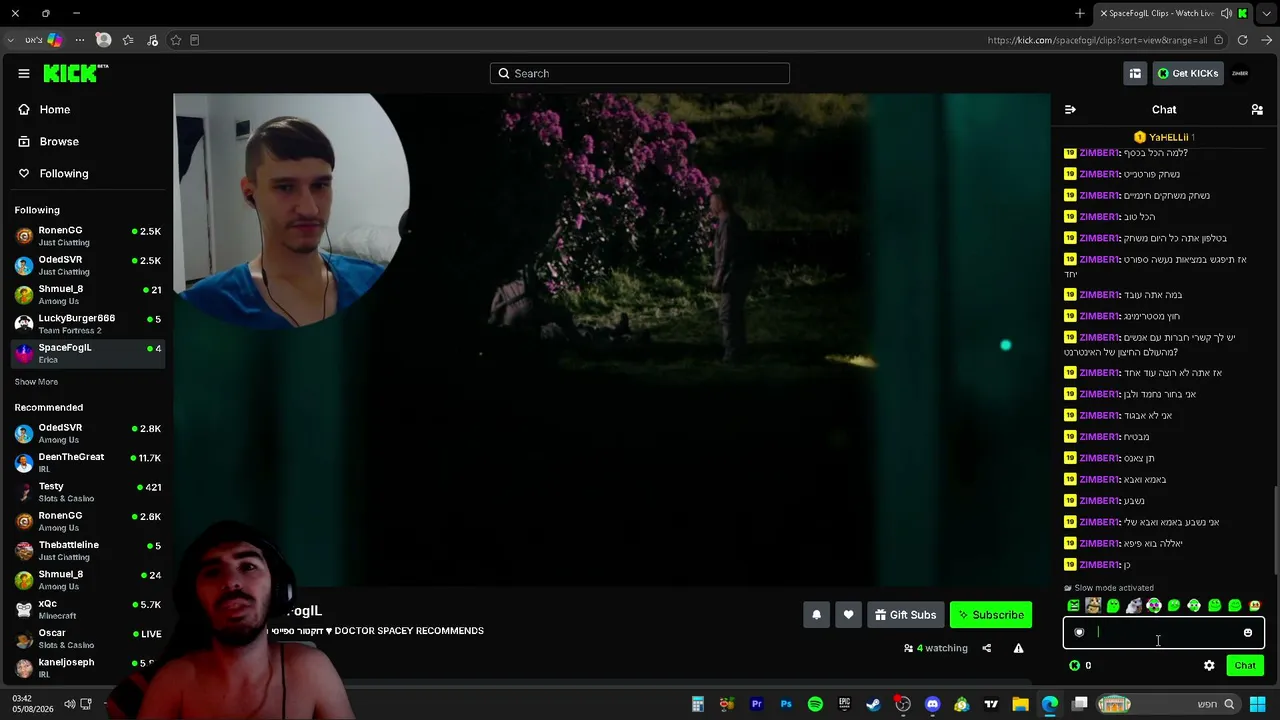Share the stream with share icon
The width and height of the screenshot is (1280, 720).
[986, 648]
